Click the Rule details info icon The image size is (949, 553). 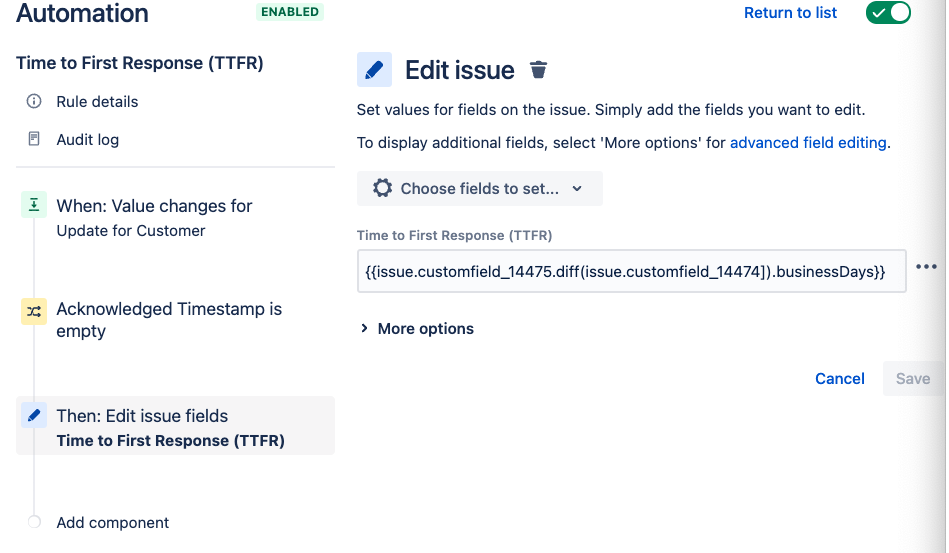tap(34, 101)
